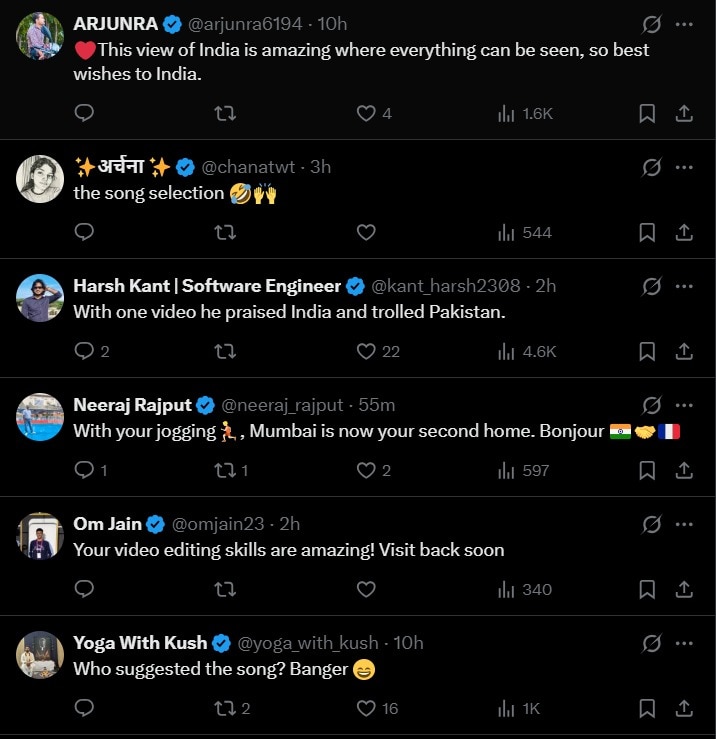
Task: Click Om Jain's profile avatar
Action: [x=40, y=536]
